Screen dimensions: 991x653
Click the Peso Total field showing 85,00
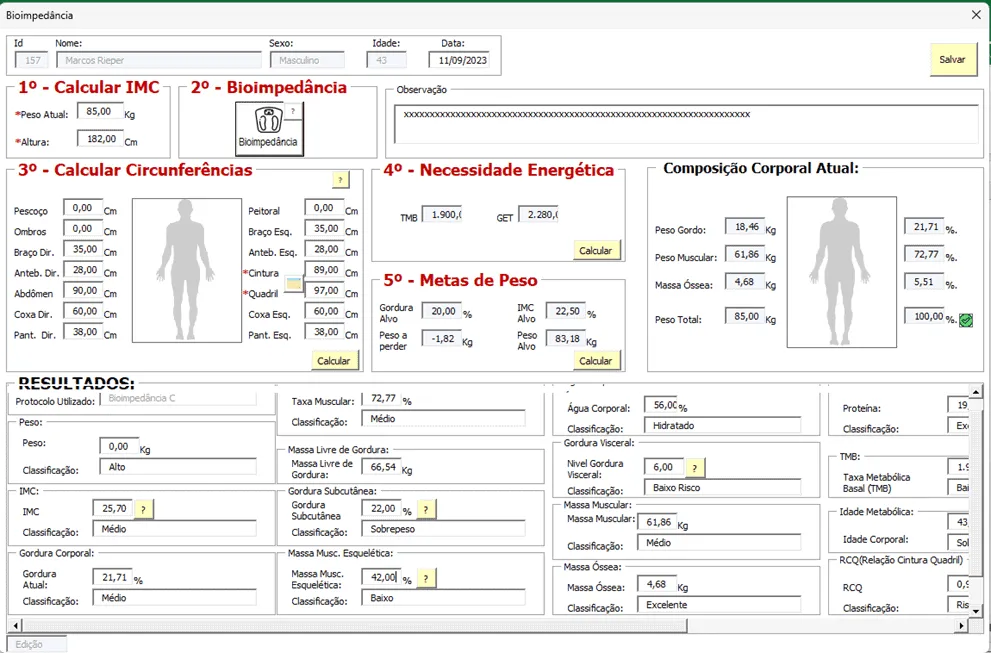pos(745,316)
